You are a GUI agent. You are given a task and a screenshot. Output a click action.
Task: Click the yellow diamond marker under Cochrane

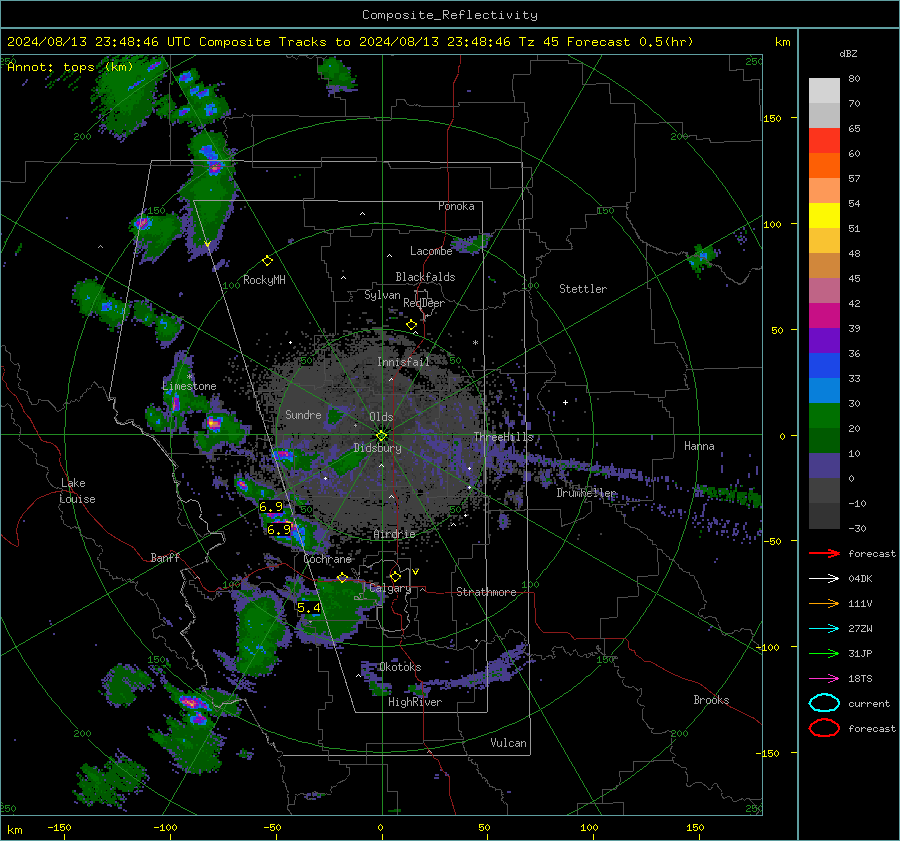click(x=342, y=577)
